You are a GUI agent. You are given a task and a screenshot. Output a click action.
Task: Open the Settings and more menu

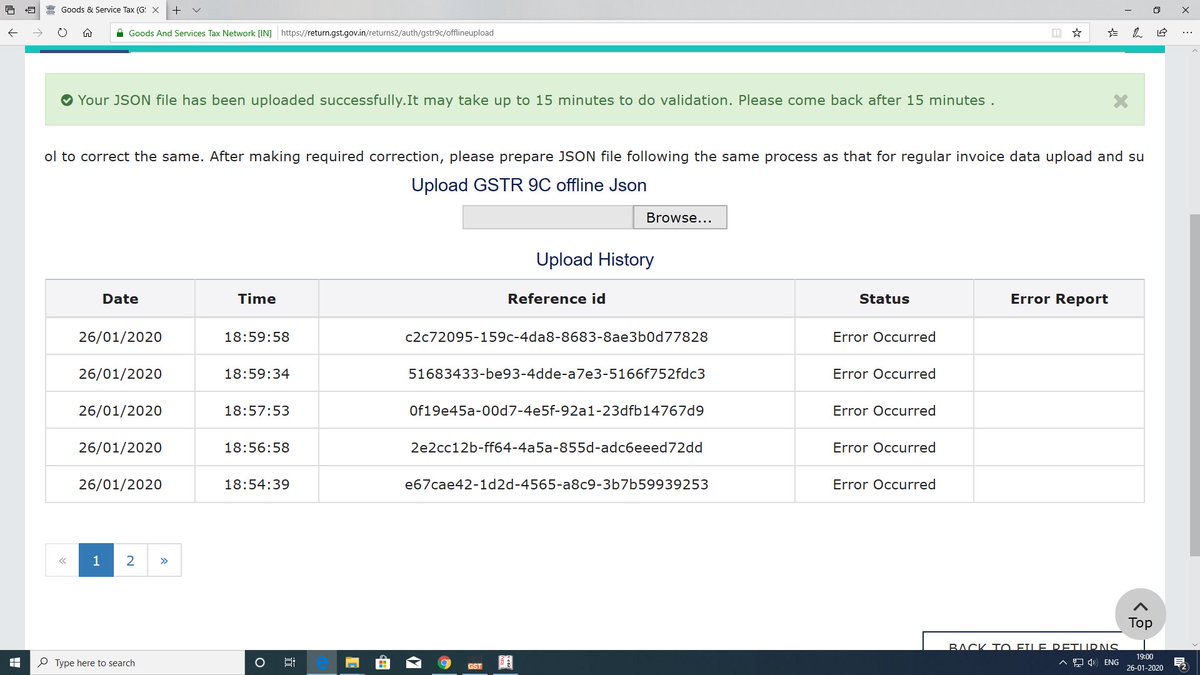pyautogui.click(x=1186, y=32)
